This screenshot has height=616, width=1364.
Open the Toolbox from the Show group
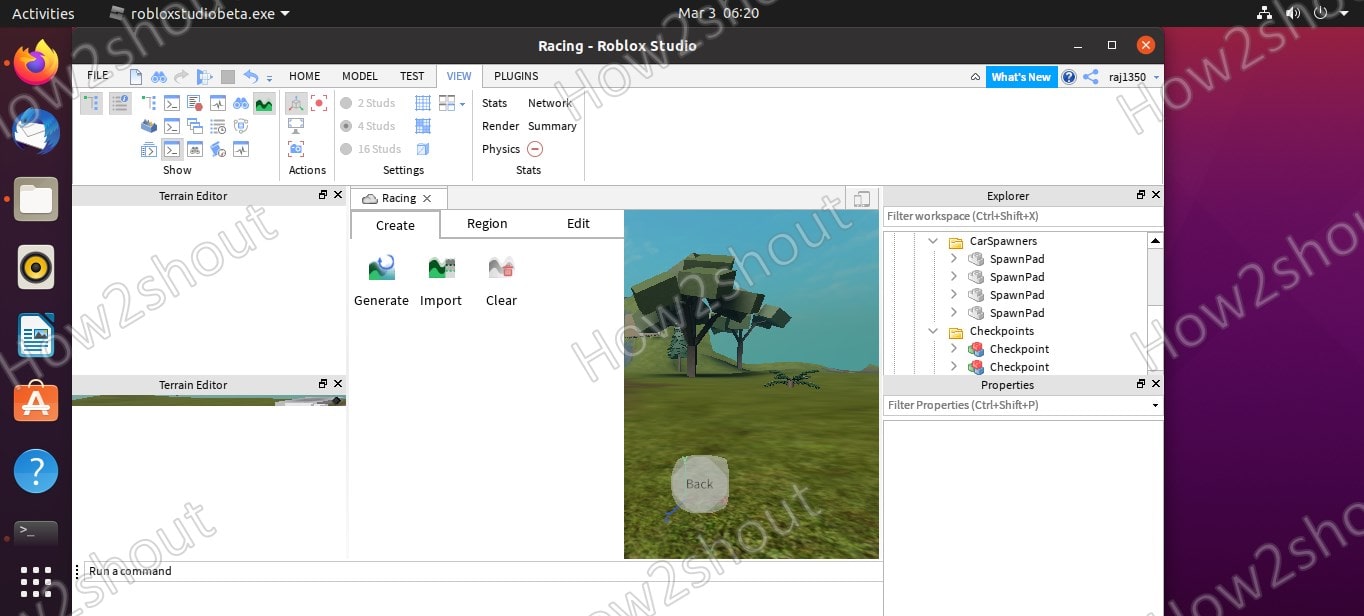[148, 126]
